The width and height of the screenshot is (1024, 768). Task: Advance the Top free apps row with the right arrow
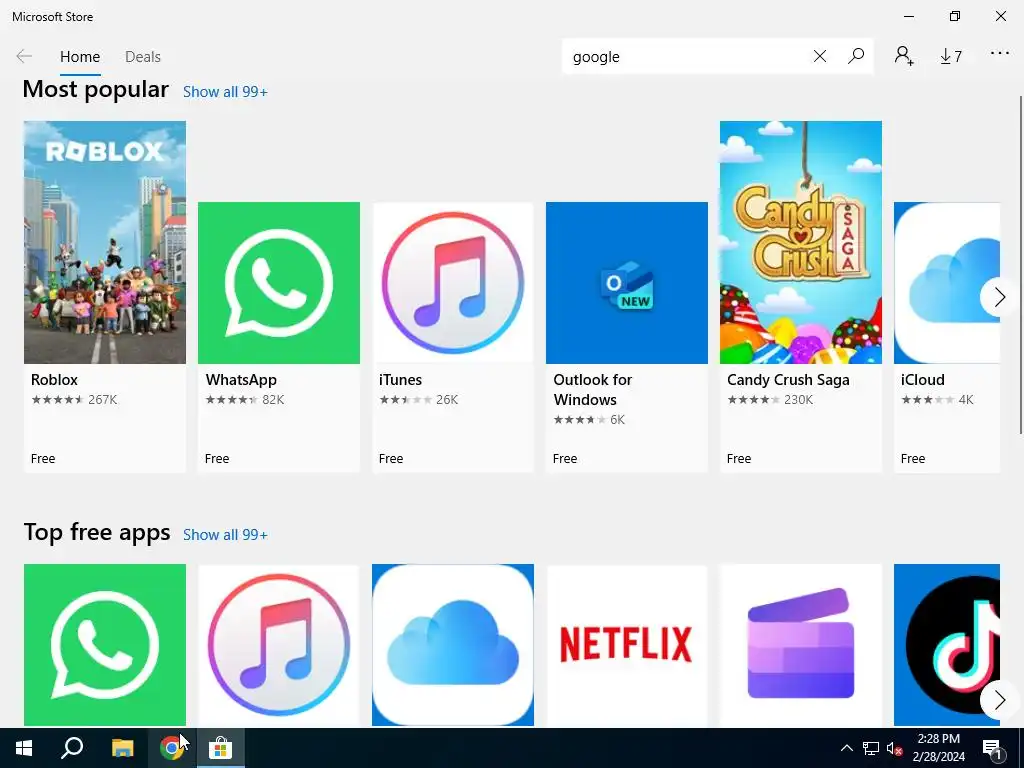(x=999, y=701)
